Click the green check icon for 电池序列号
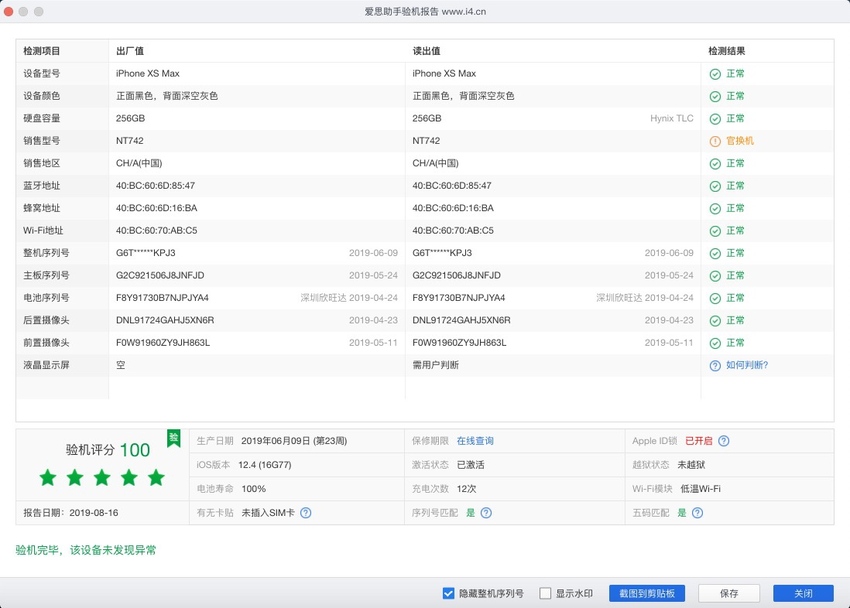 tap(715, 298)
